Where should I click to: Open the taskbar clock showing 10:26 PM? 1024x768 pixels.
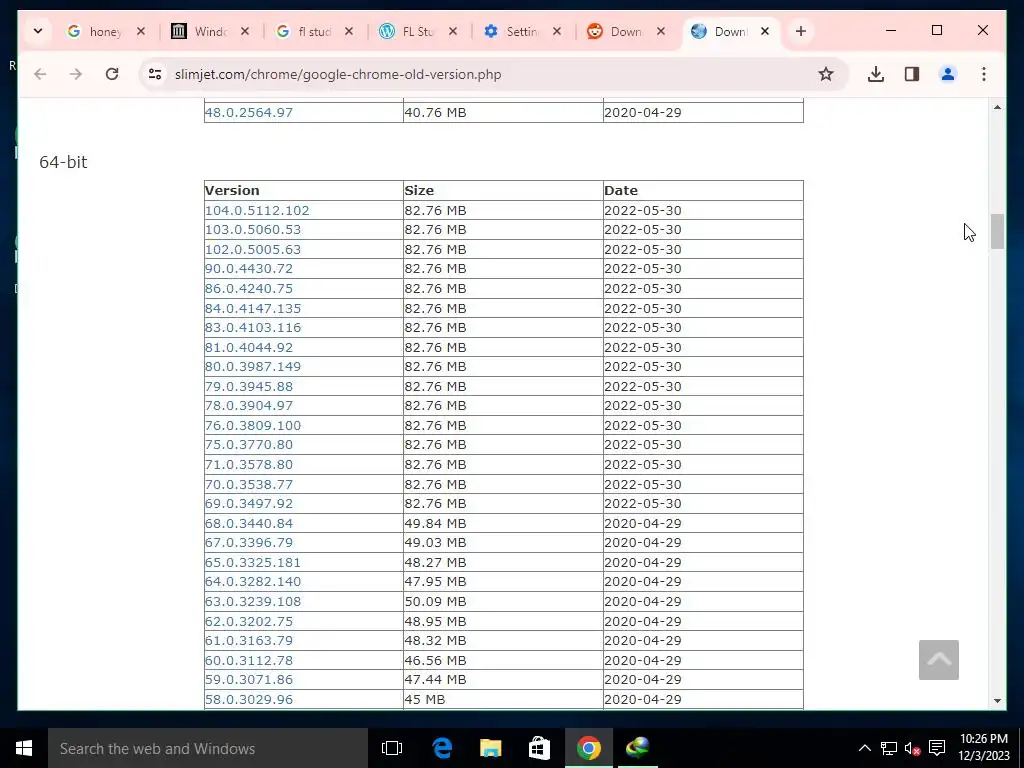[984, 748]
